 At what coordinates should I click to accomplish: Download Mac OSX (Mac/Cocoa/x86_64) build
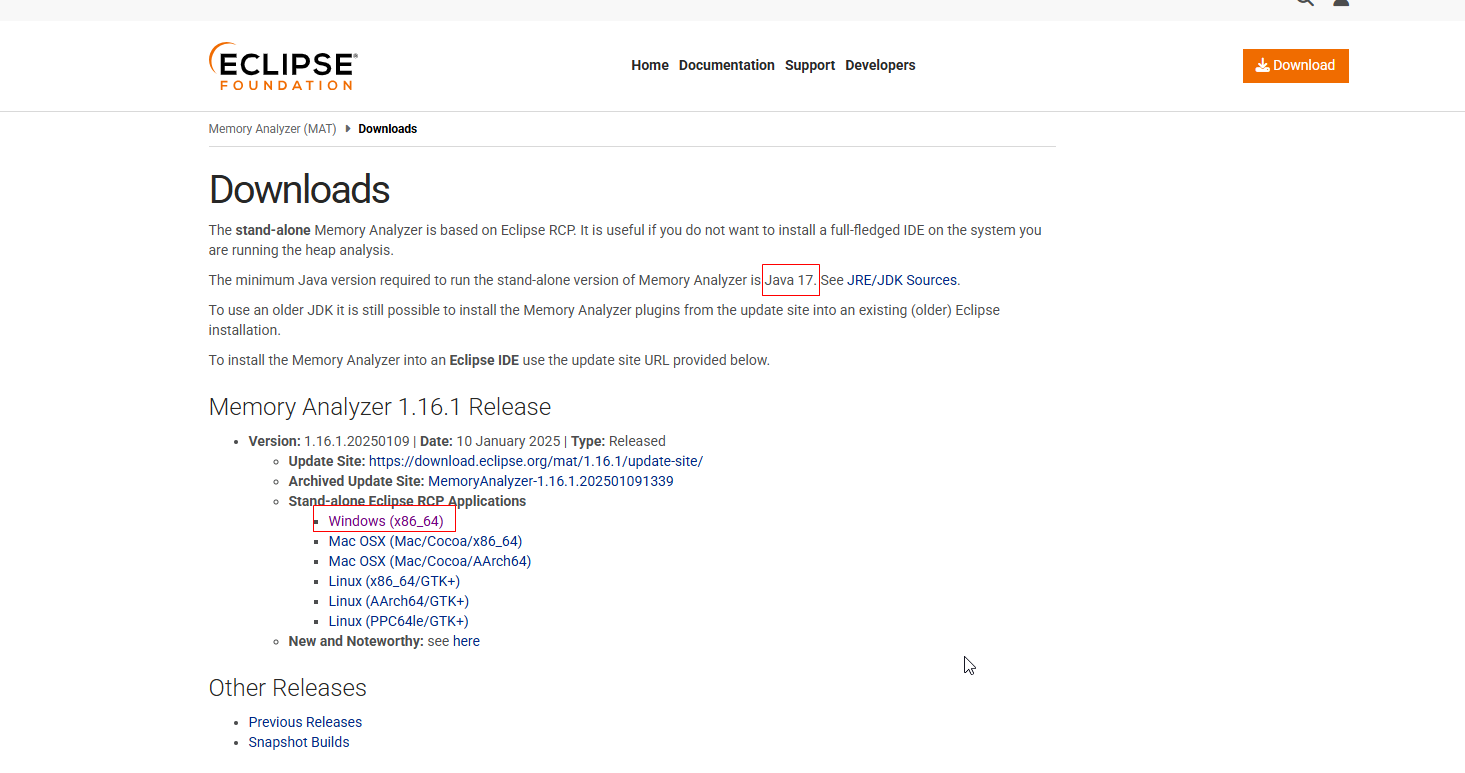click(425, 541)
